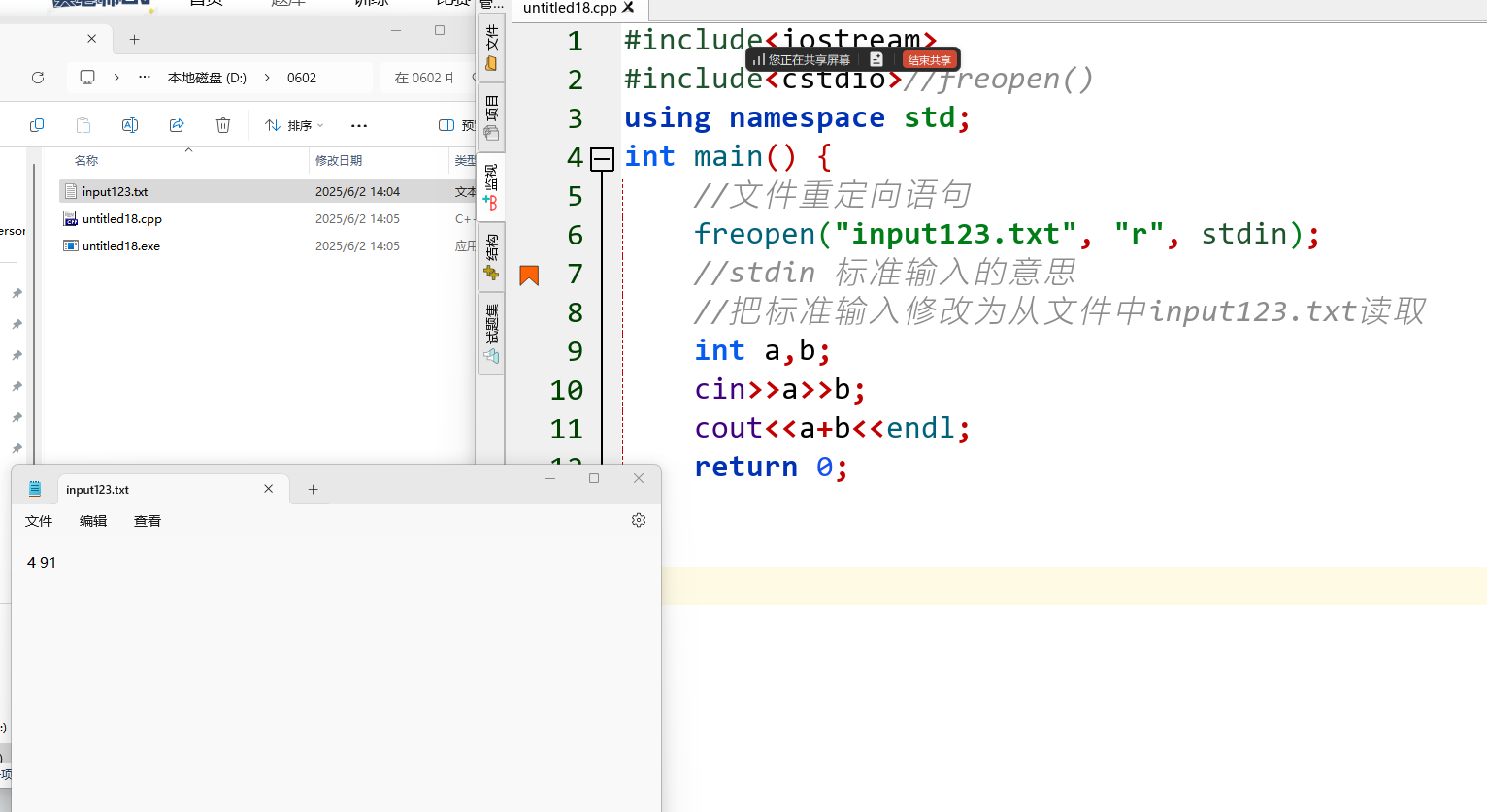Select untitled18.cpp in the file list
This screenshot has height=812, width=1487.
[122, 219]
